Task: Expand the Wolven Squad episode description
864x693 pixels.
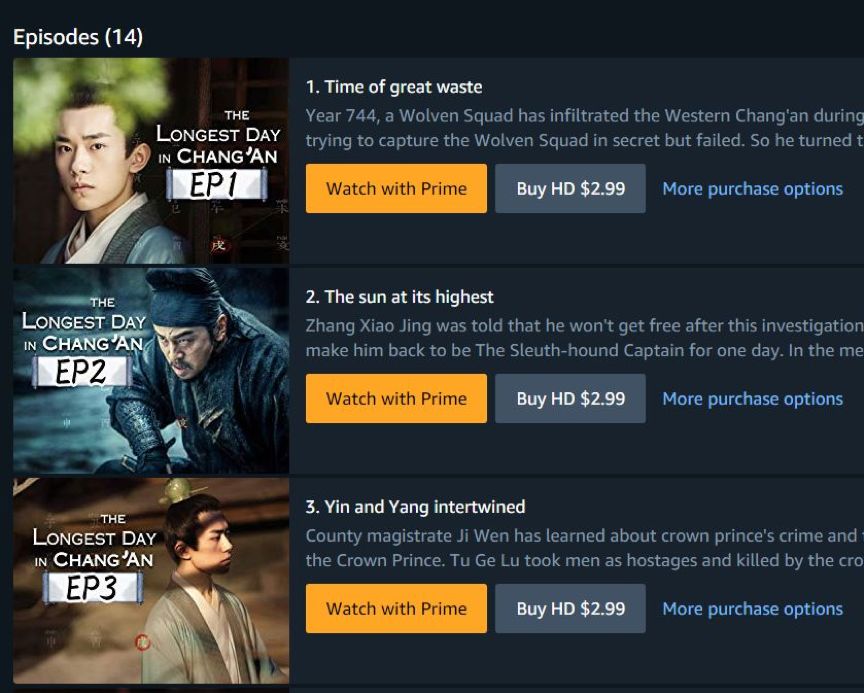Action: point(585,128)
